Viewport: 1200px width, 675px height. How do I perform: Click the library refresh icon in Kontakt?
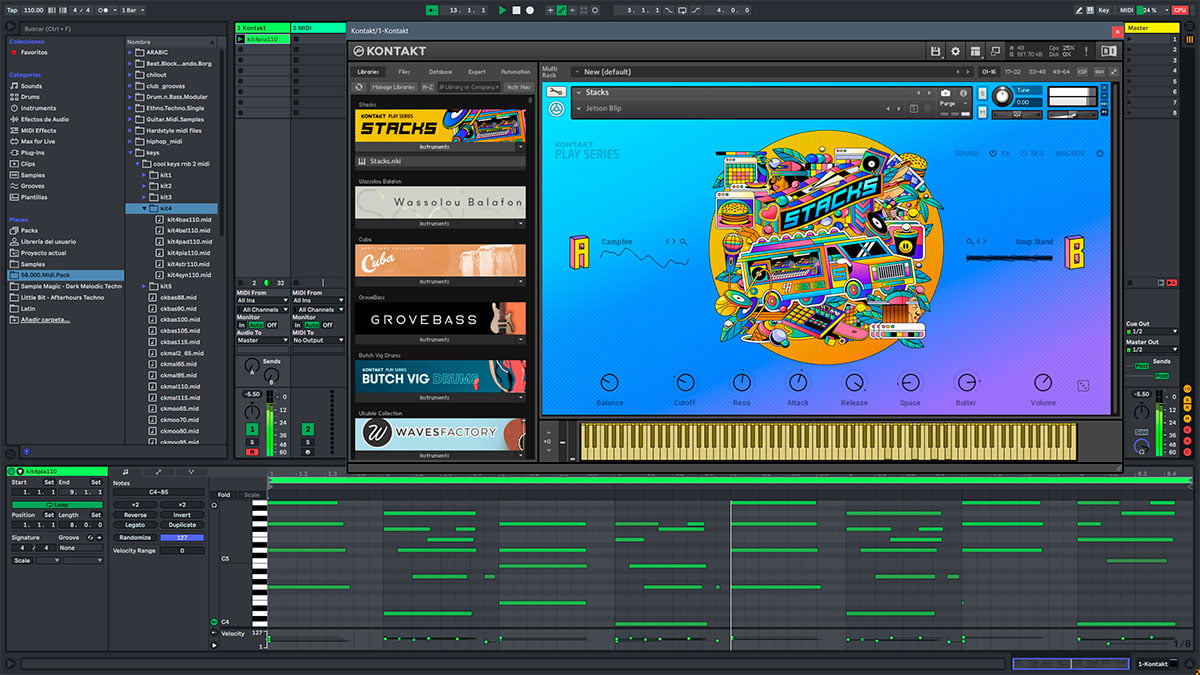click(x=360, y=87)
